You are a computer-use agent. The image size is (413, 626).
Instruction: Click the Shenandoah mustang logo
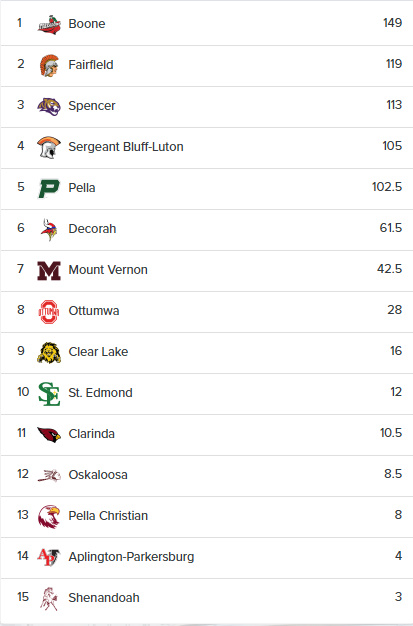click(x=49, y=598)
